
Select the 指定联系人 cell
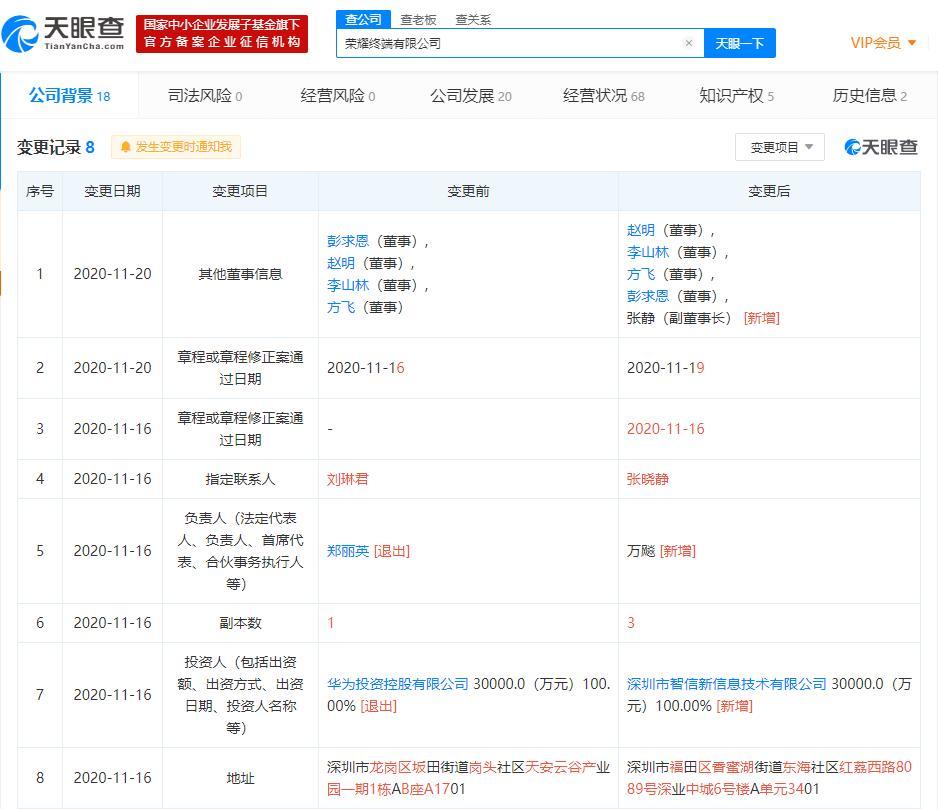click(240, 479)
